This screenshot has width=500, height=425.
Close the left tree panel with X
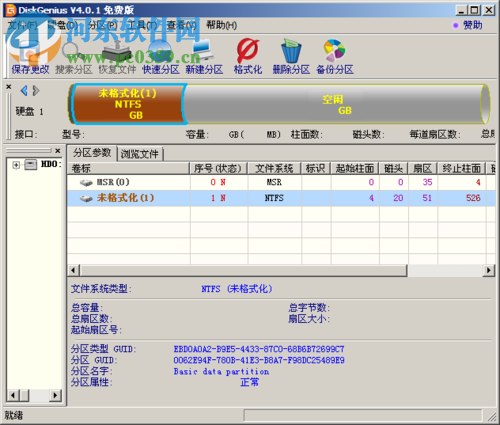click(58, 151)
